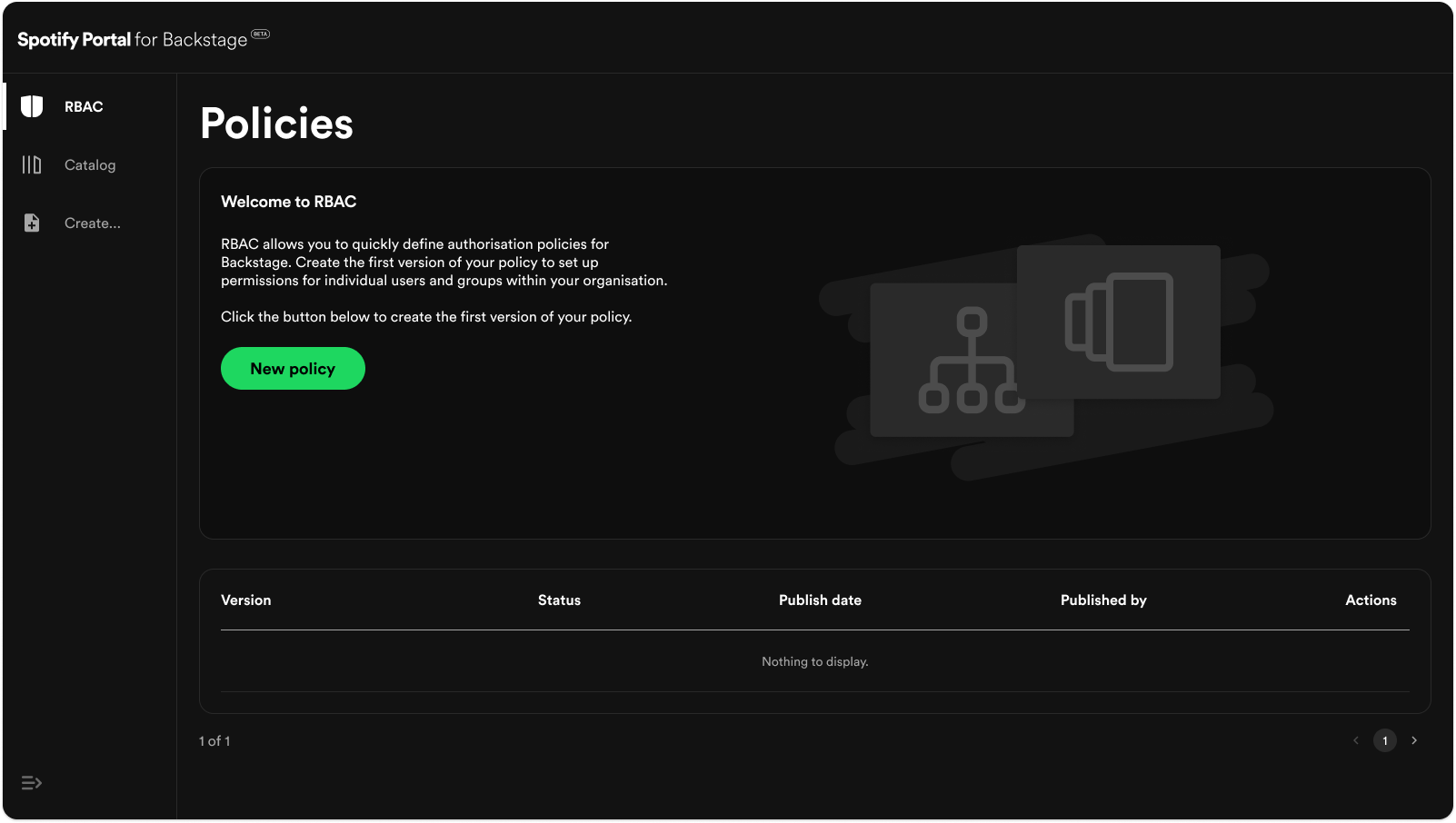Open the Catalog menu item label
The image size is (1456, 823).
click(90, 164)
